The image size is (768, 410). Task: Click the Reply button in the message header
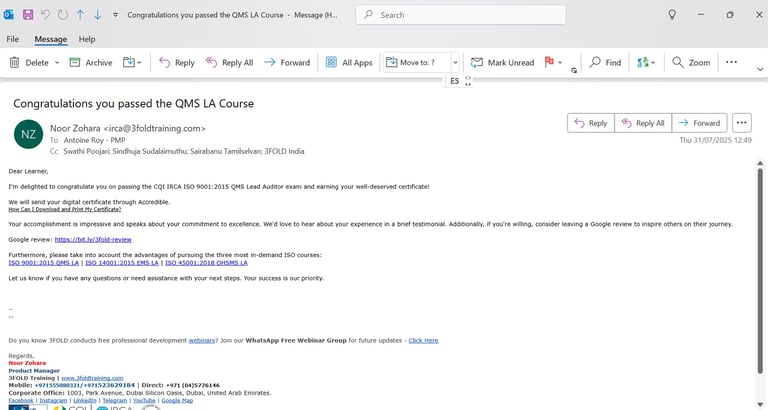[x=591, y=123]
